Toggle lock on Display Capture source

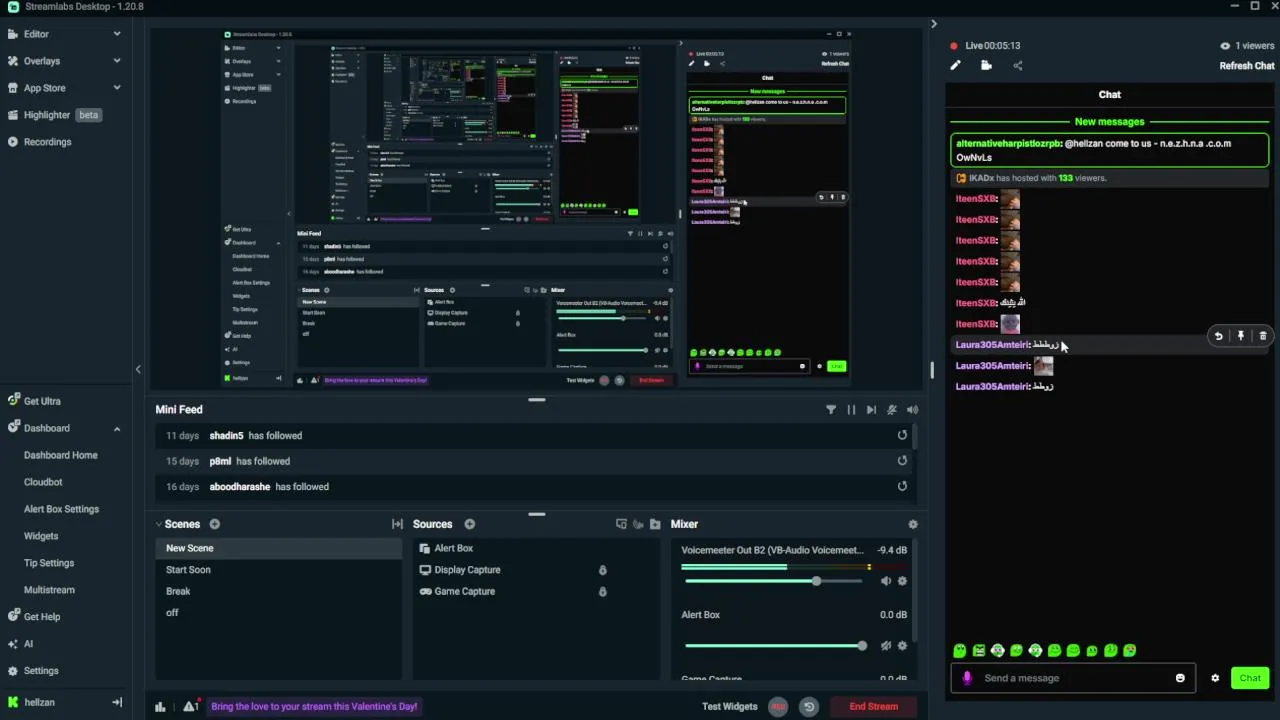602,570
